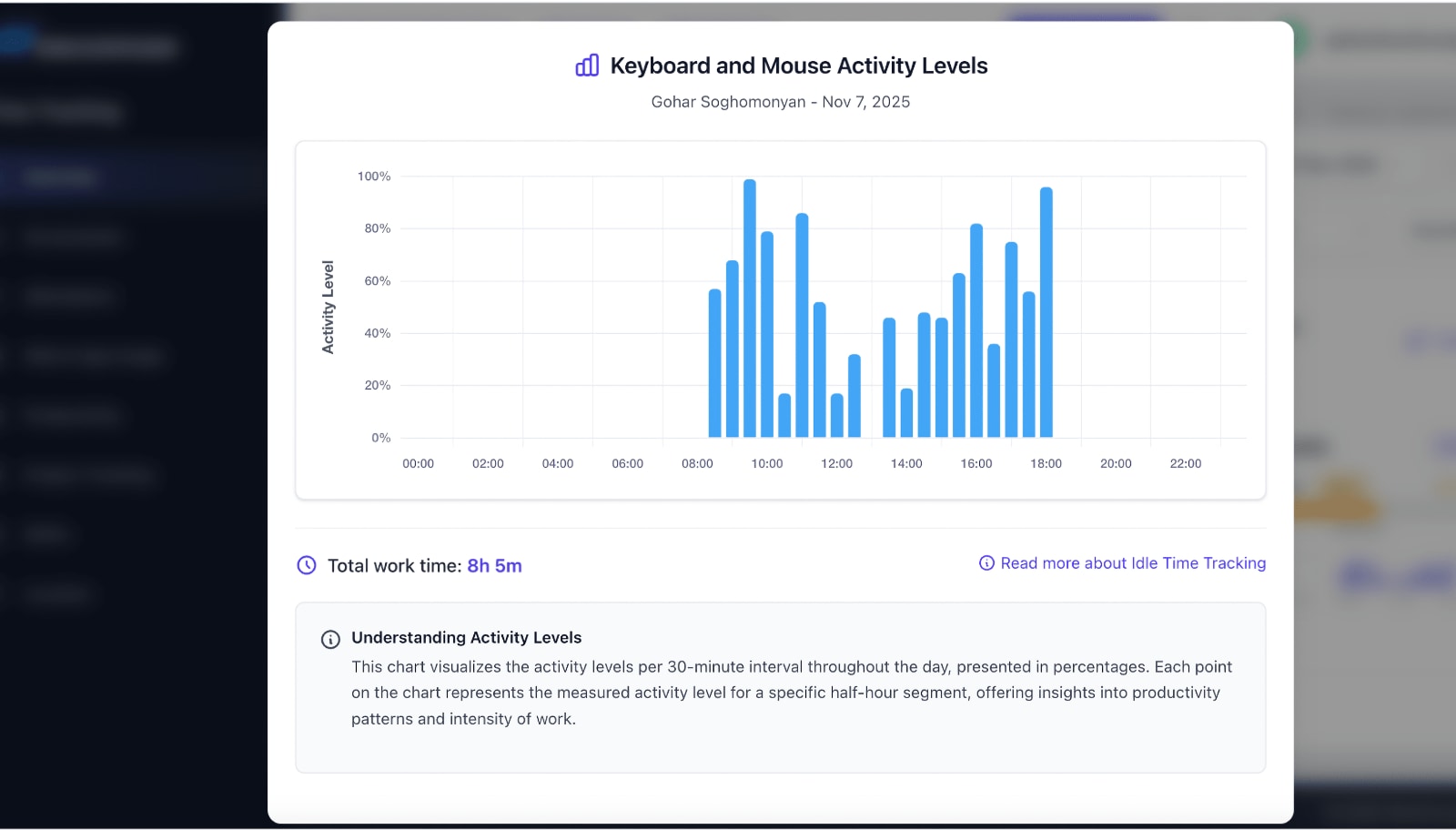The height and width of the screenshot is (830, 1456).
Task: Click the 00:00 label on the time axis
Action: (x=418, y=463)
